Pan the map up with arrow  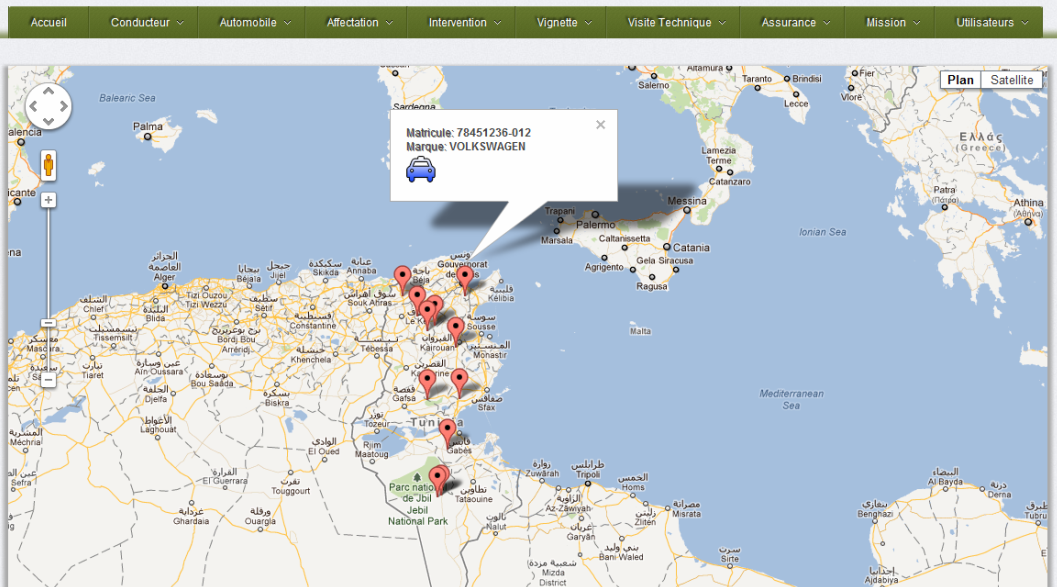pos(49,90)
